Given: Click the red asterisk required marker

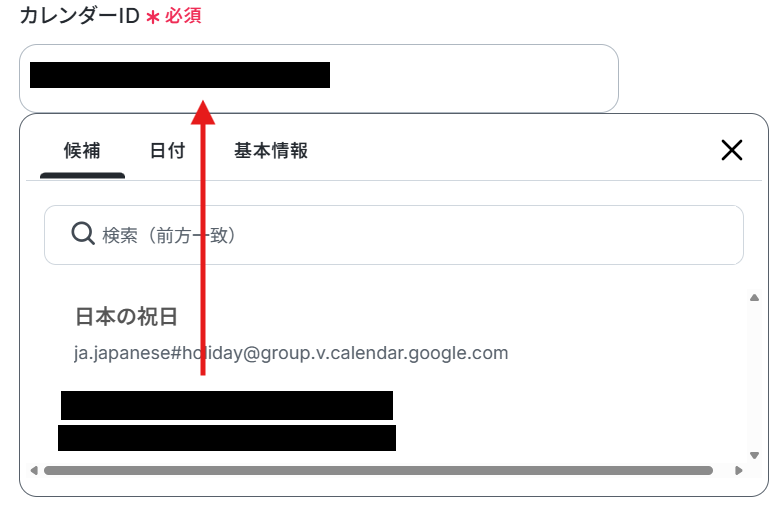Looking at the screenshot, I should [153, 17].
